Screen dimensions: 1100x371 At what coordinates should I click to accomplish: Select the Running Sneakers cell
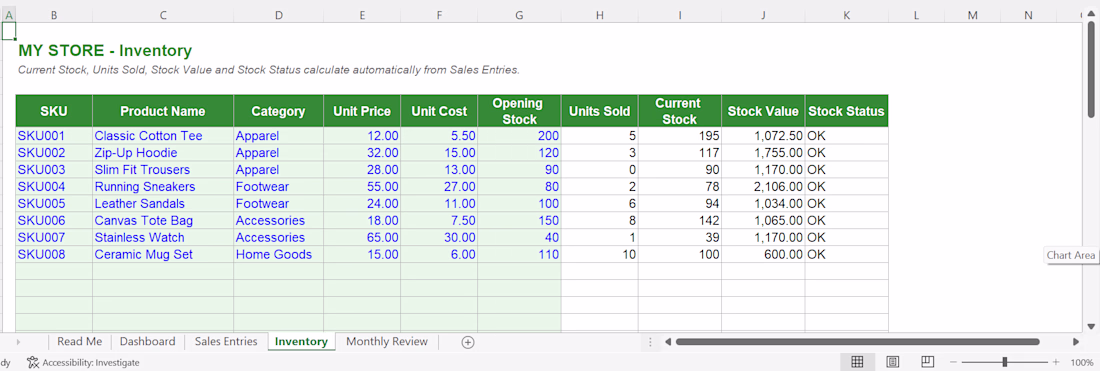pyautogui.click(x=163, y=187)
